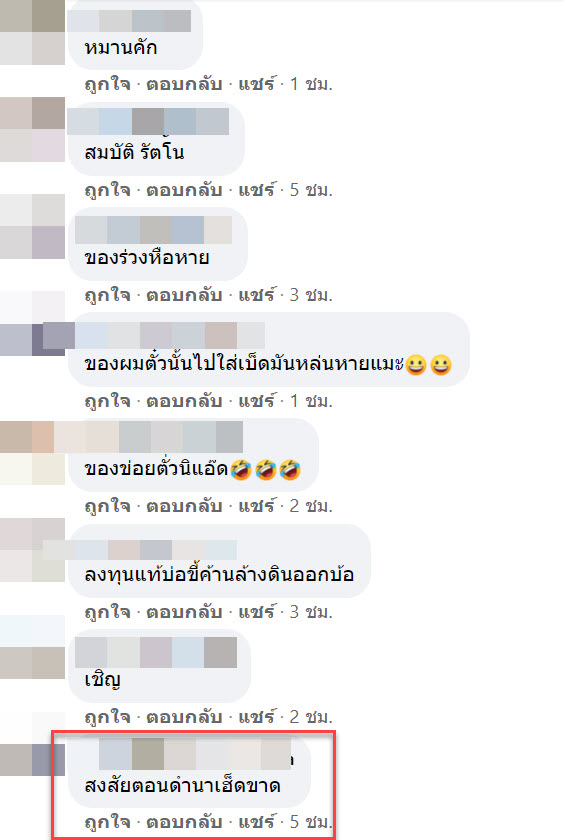Open the '3 ชม.' timestamp under 'ของร่วงหือหาย'
This screenshot has height=840, width=564.
tap(311, 295)
